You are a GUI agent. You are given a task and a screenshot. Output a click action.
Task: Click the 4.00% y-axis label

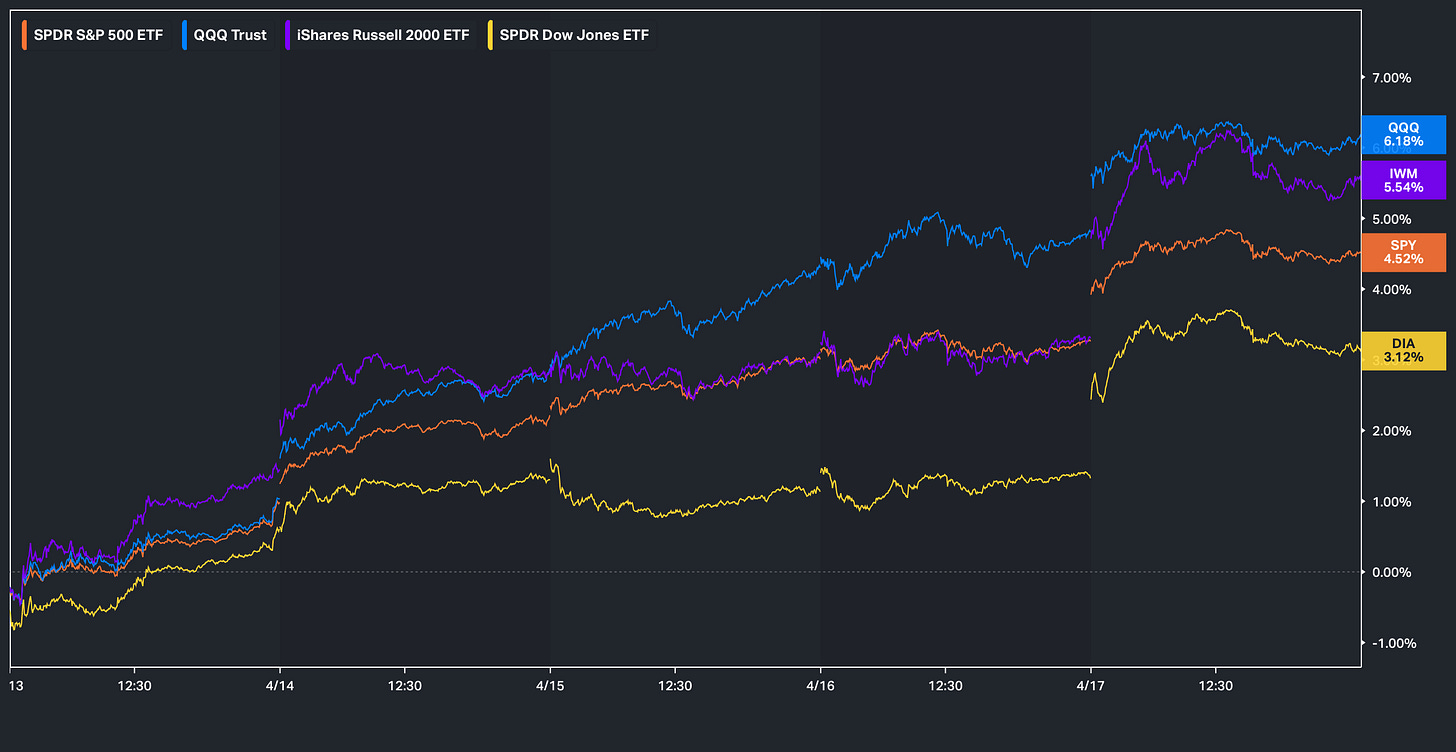tap(1391, 290)
